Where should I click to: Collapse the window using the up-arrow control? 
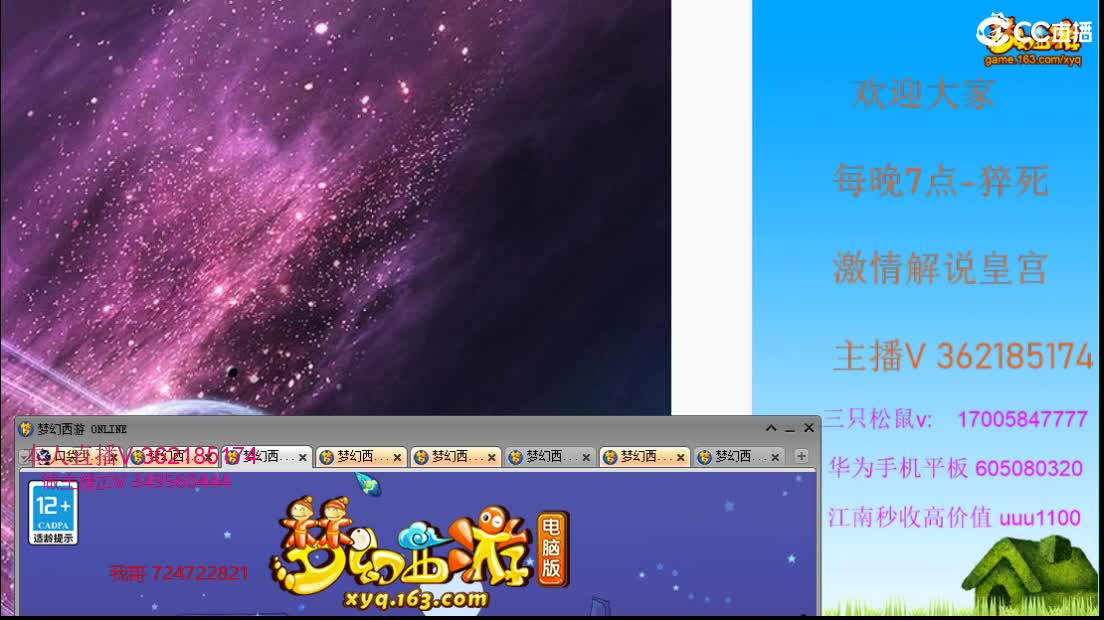click(x=771, y=427)
